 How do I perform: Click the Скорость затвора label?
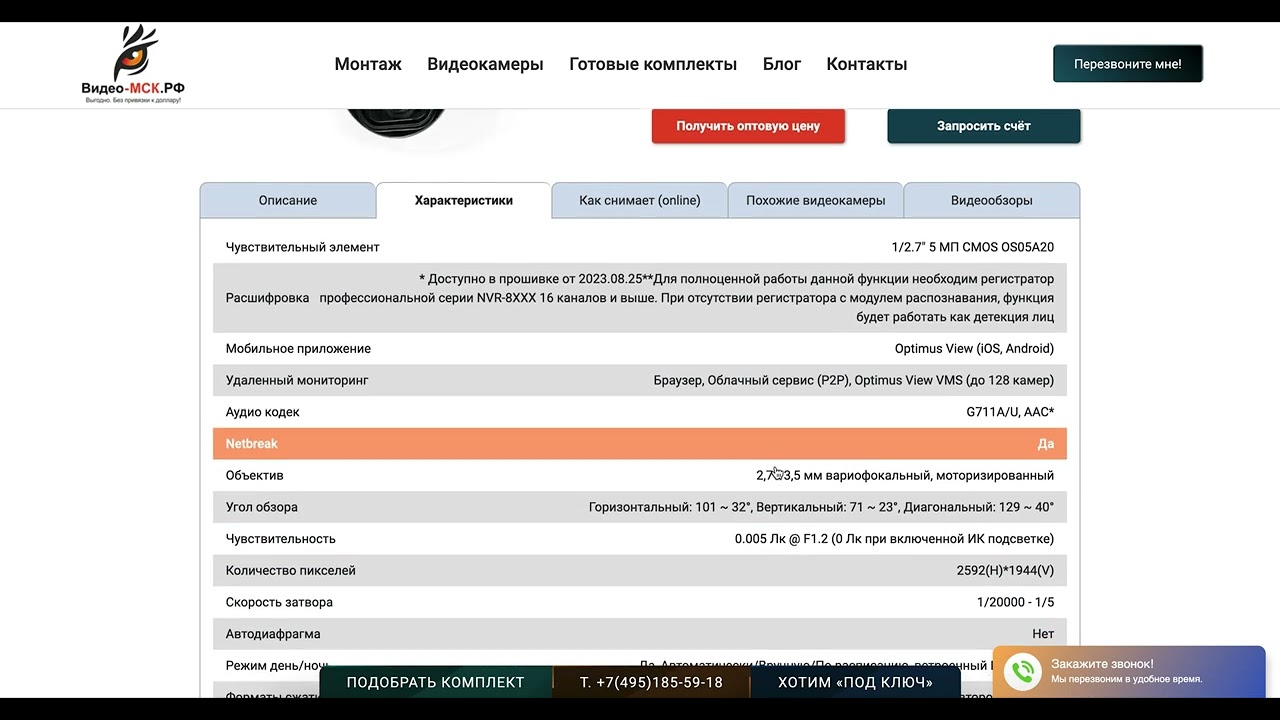tap(280, 602)
